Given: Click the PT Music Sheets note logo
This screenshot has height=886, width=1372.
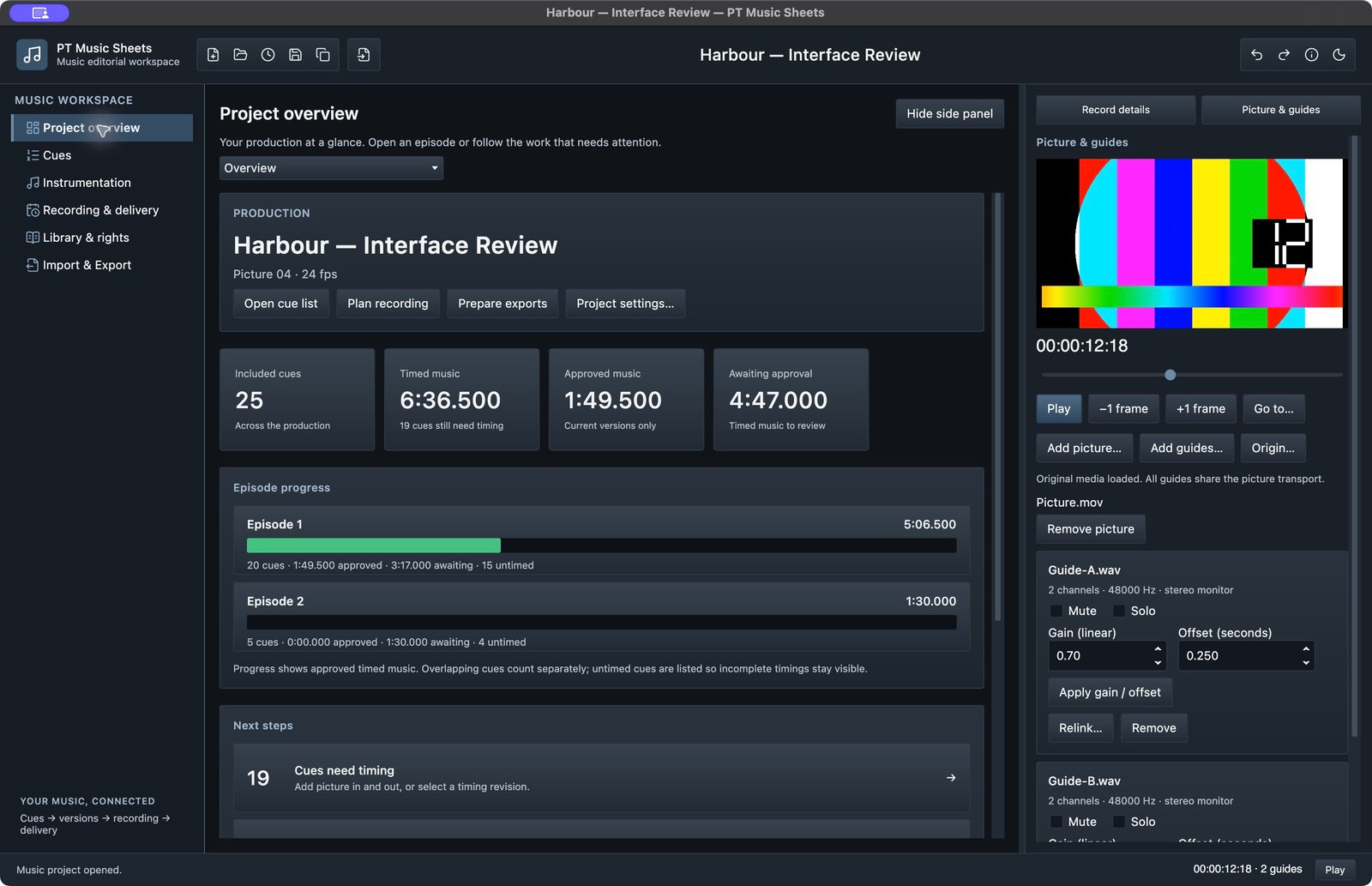Looking at the screenshot, I should [x=32, y=55].
